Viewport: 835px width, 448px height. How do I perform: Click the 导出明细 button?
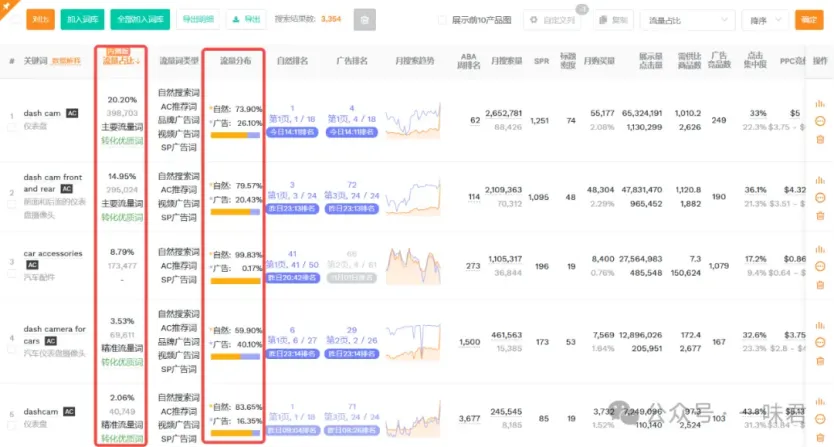[x=198, y=19]
